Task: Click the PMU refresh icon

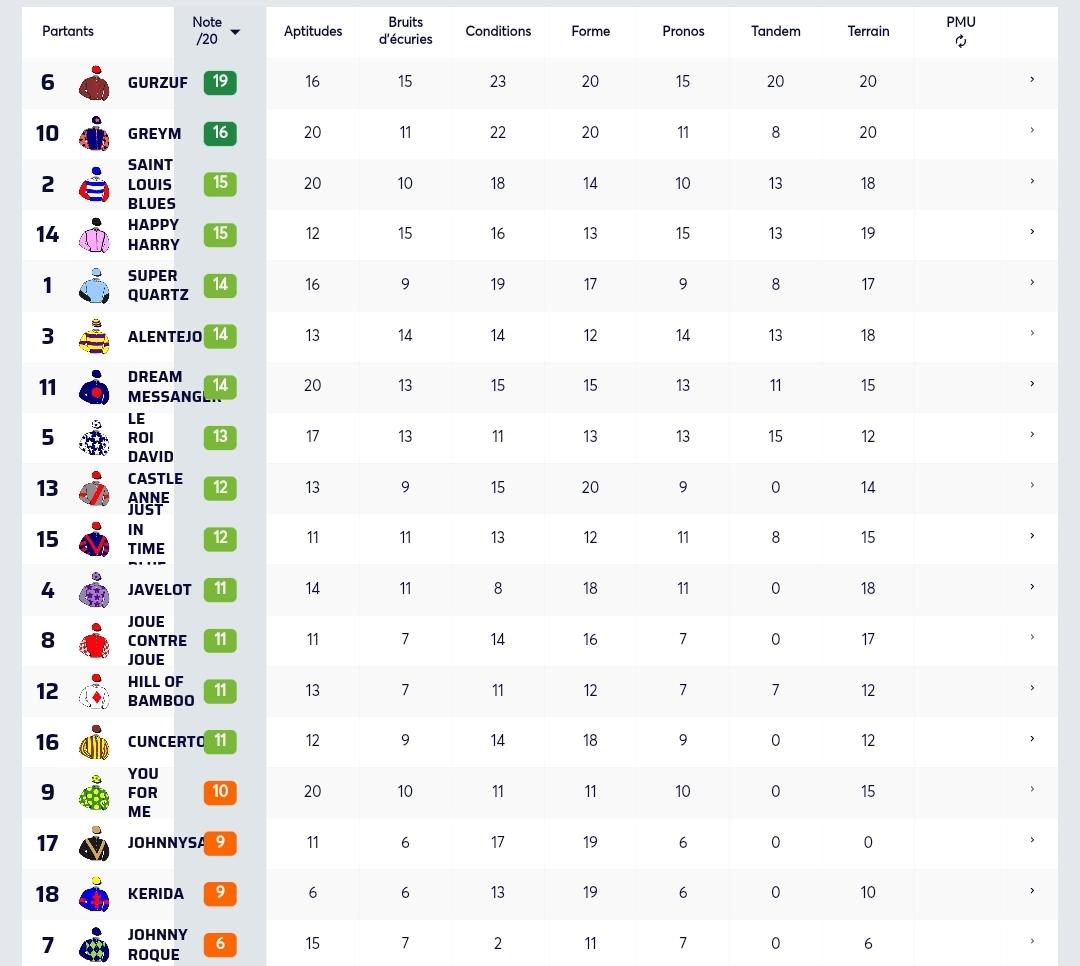Action: pyautogui.click(x=960, y=41)
